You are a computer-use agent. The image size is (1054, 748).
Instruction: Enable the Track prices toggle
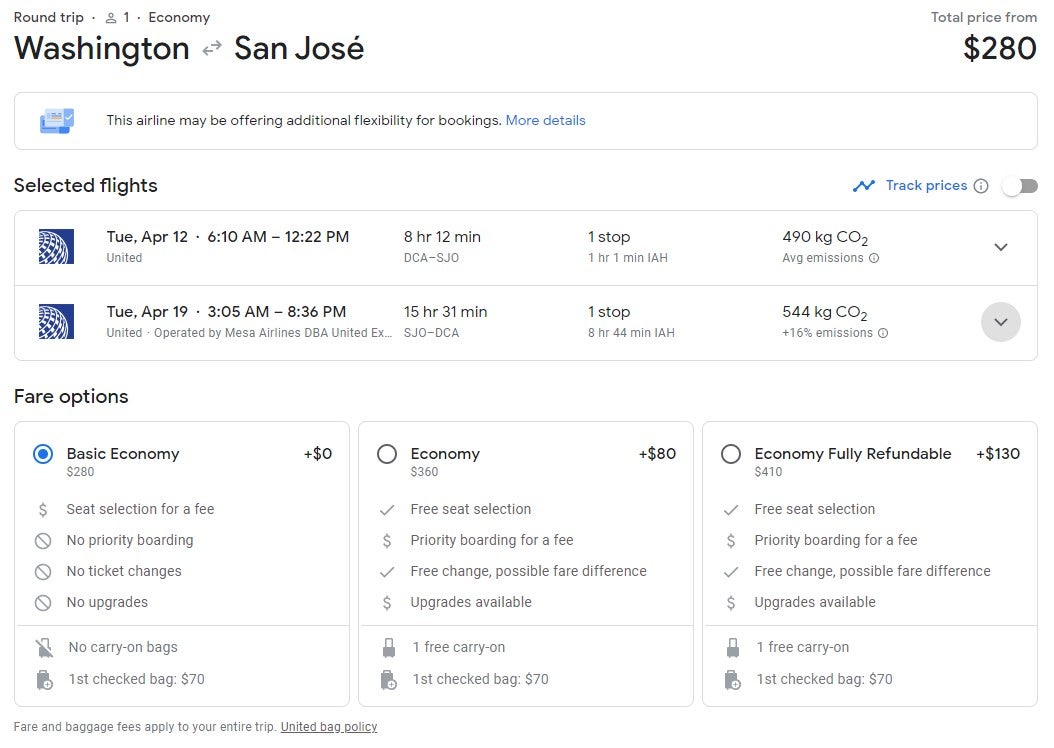[1020, 186]
